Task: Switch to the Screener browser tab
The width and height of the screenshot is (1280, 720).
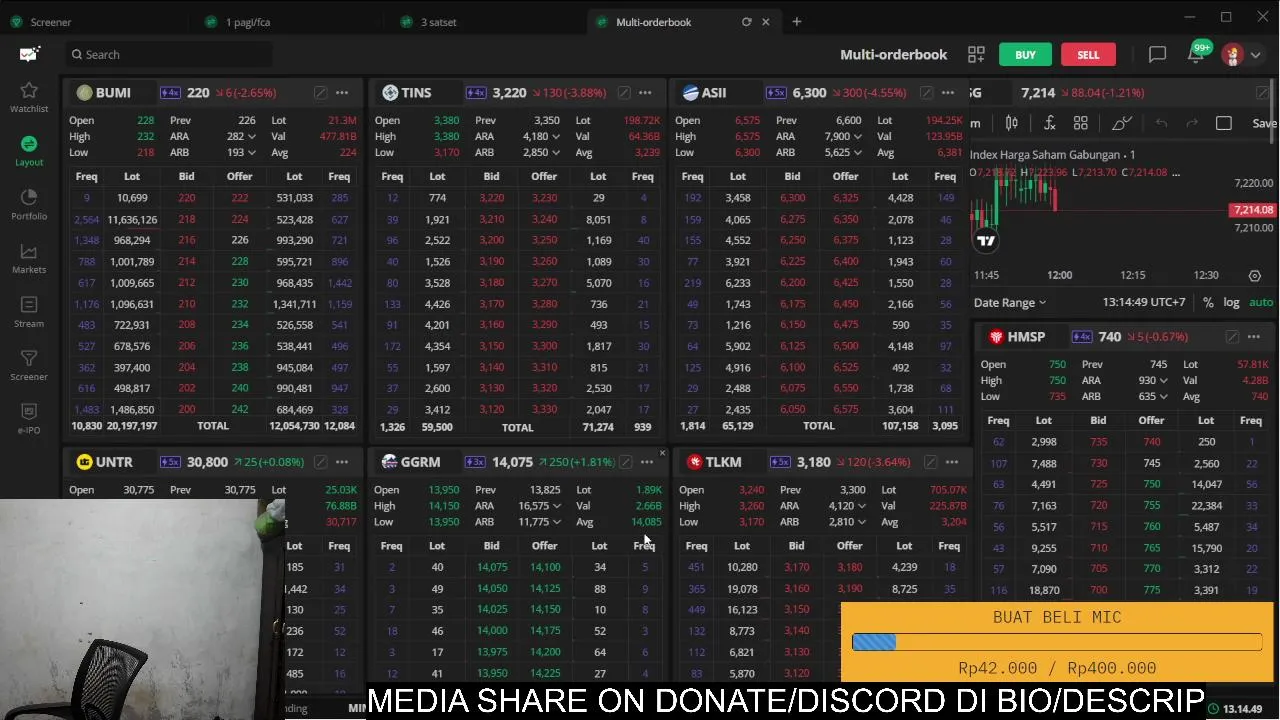Action: tap(51, 22)
